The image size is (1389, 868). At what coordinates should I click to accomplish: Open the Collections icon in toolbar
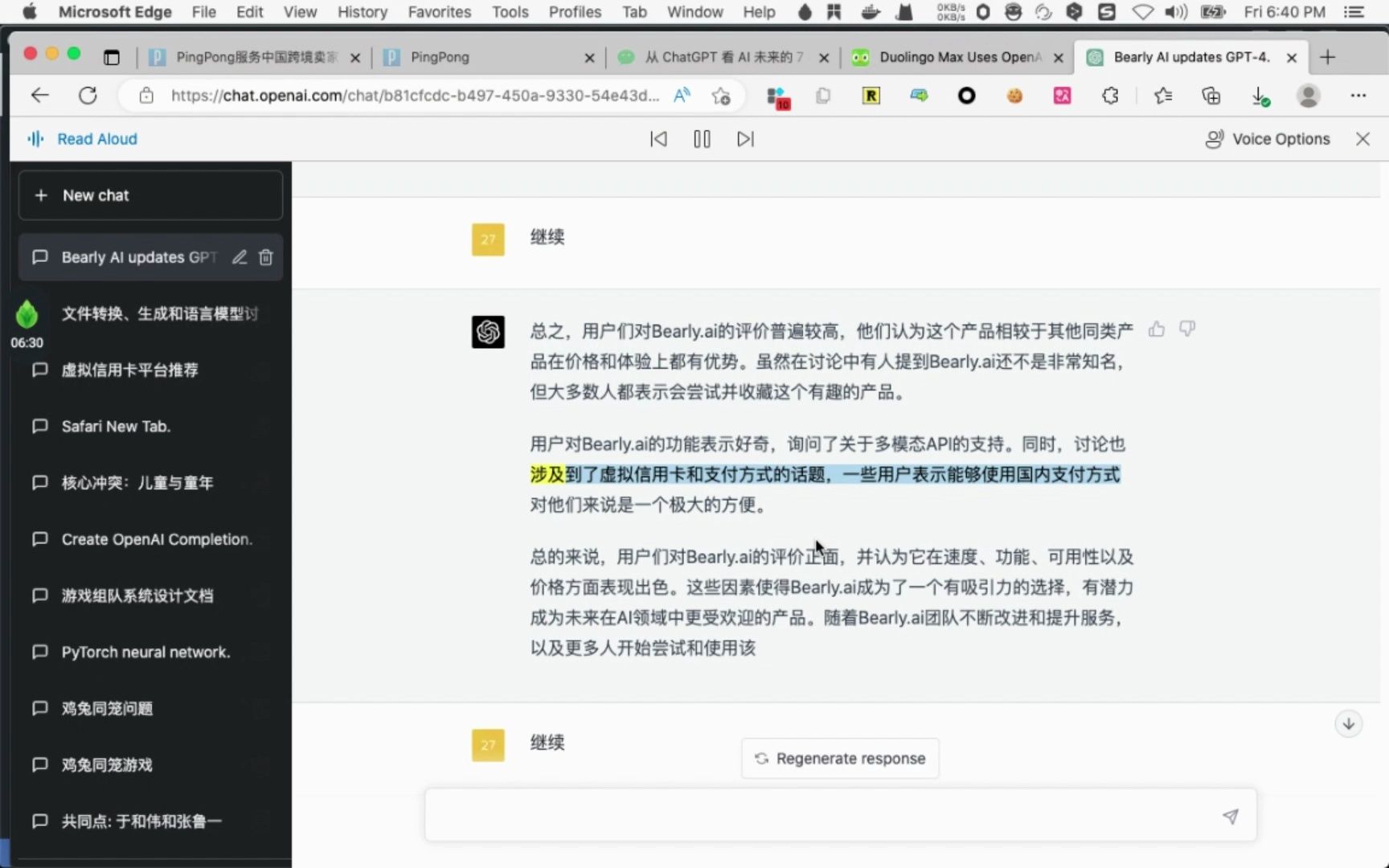(1210, 96)
